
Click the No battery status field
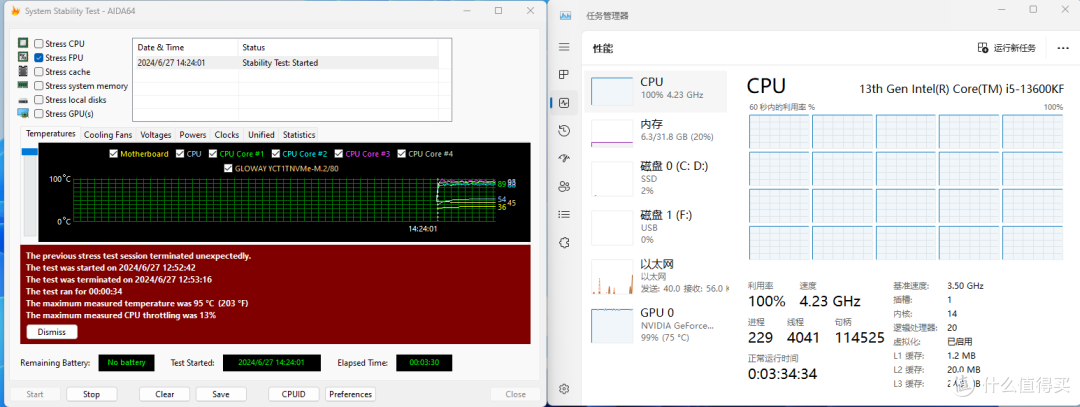pos(127,362)
